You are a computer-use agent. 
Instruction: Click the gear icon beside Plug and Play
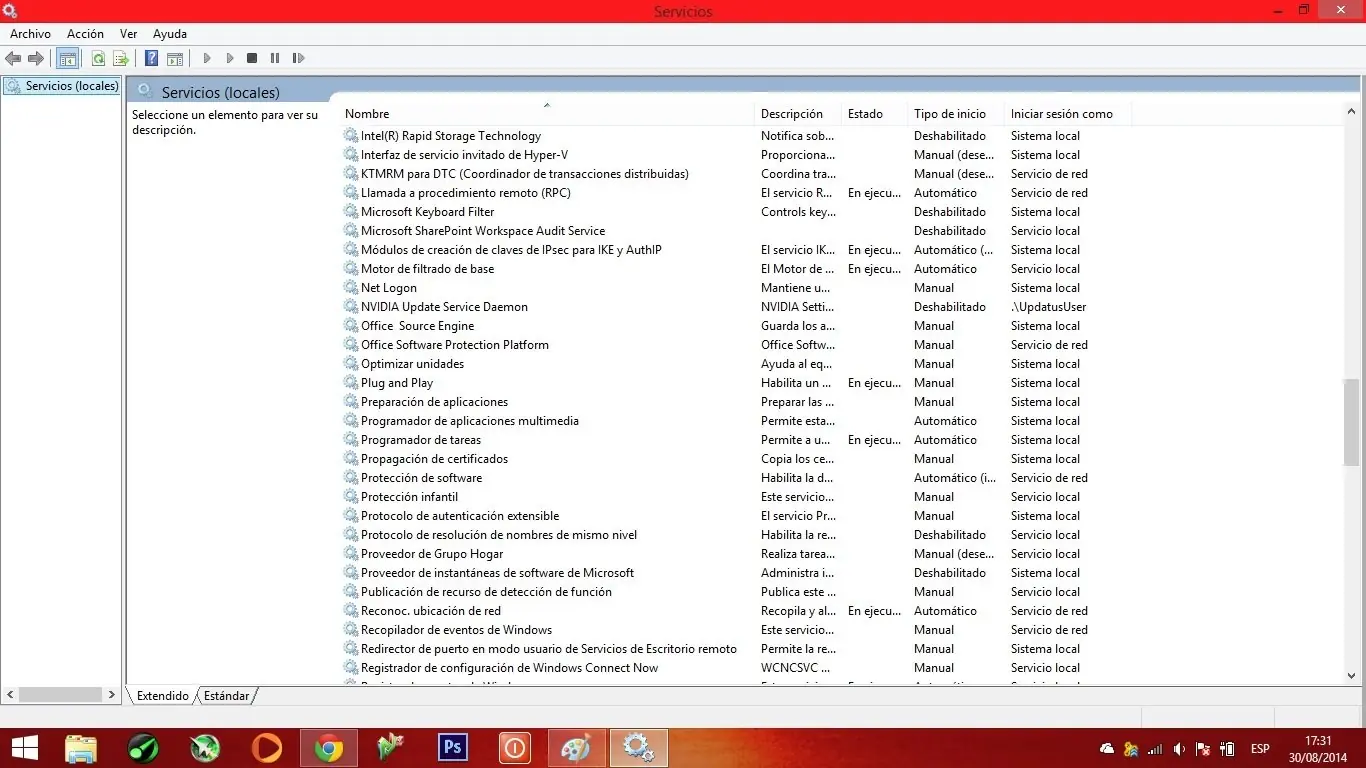click(351, 383)
